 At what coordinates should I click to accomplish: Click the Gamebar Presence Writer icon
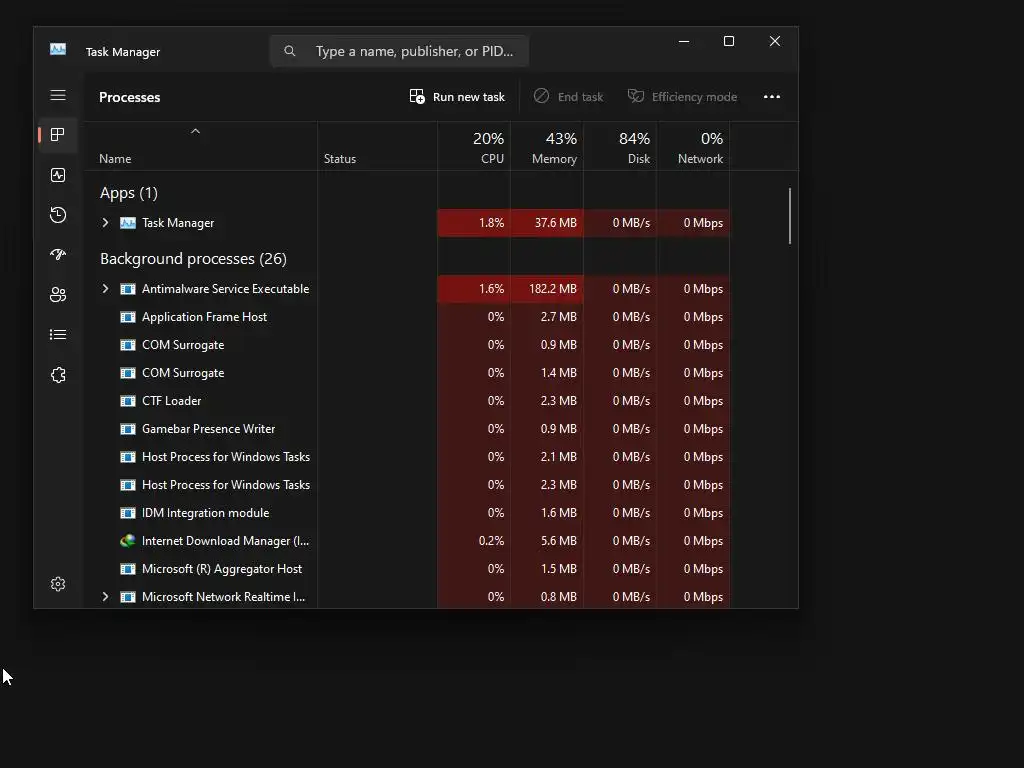128,429
